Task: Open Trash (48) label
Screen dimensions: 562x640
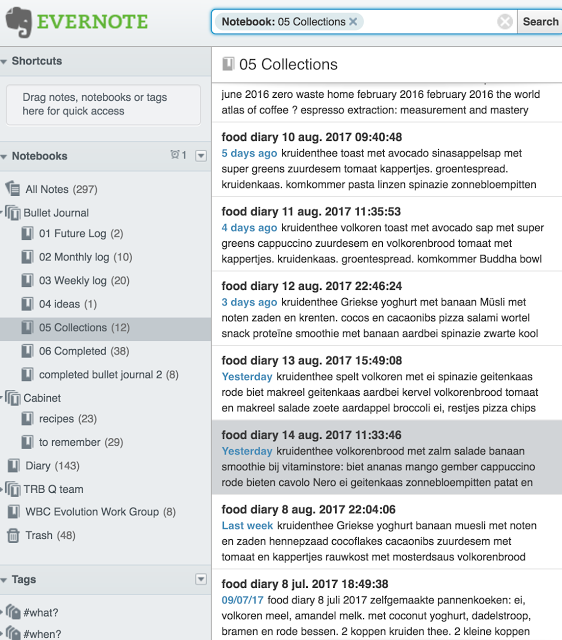Action: pyautogui.click(x=50, y=536)
